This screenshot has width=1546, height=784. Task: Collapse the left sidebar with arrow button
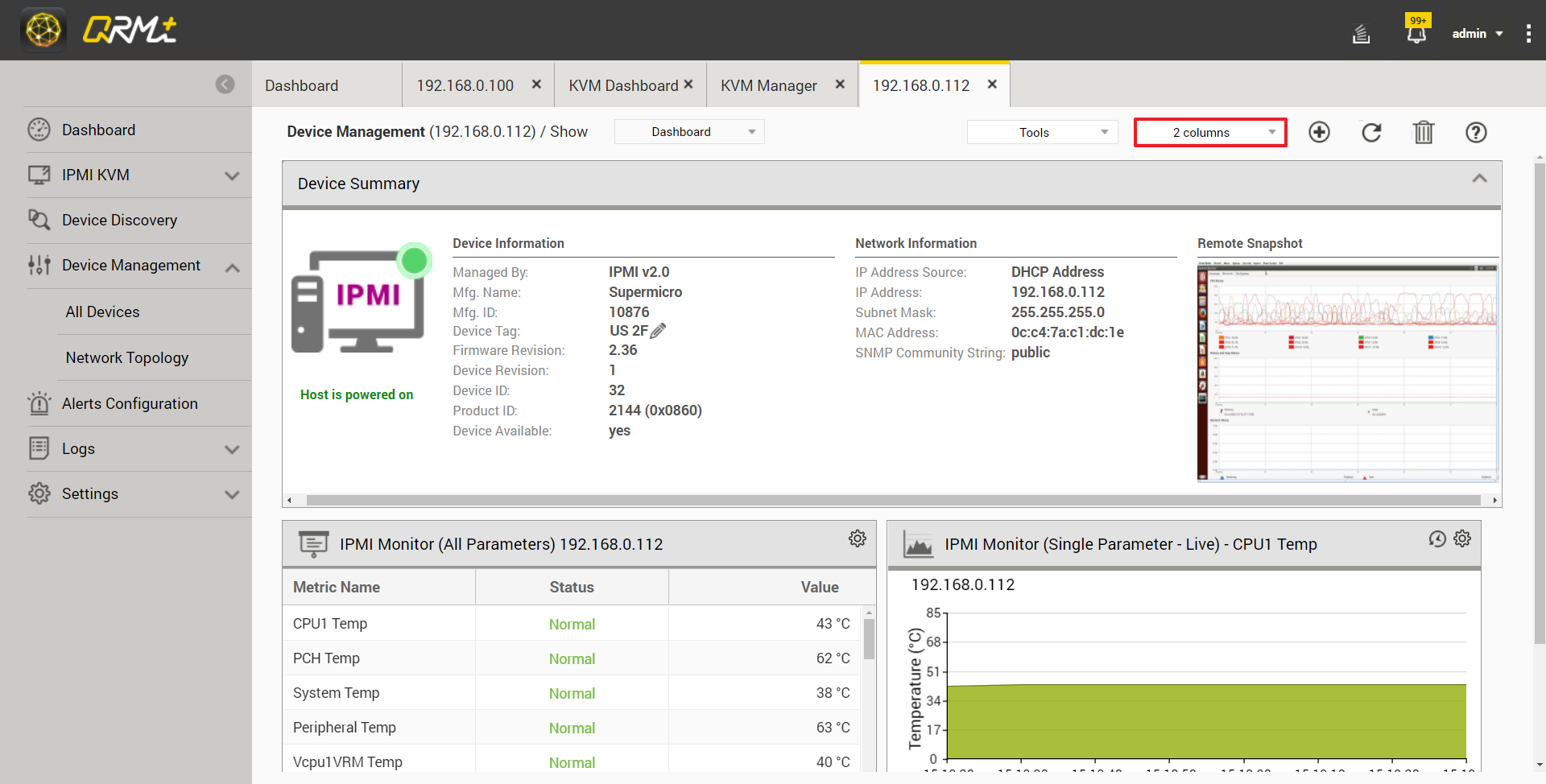pos(225,85)
